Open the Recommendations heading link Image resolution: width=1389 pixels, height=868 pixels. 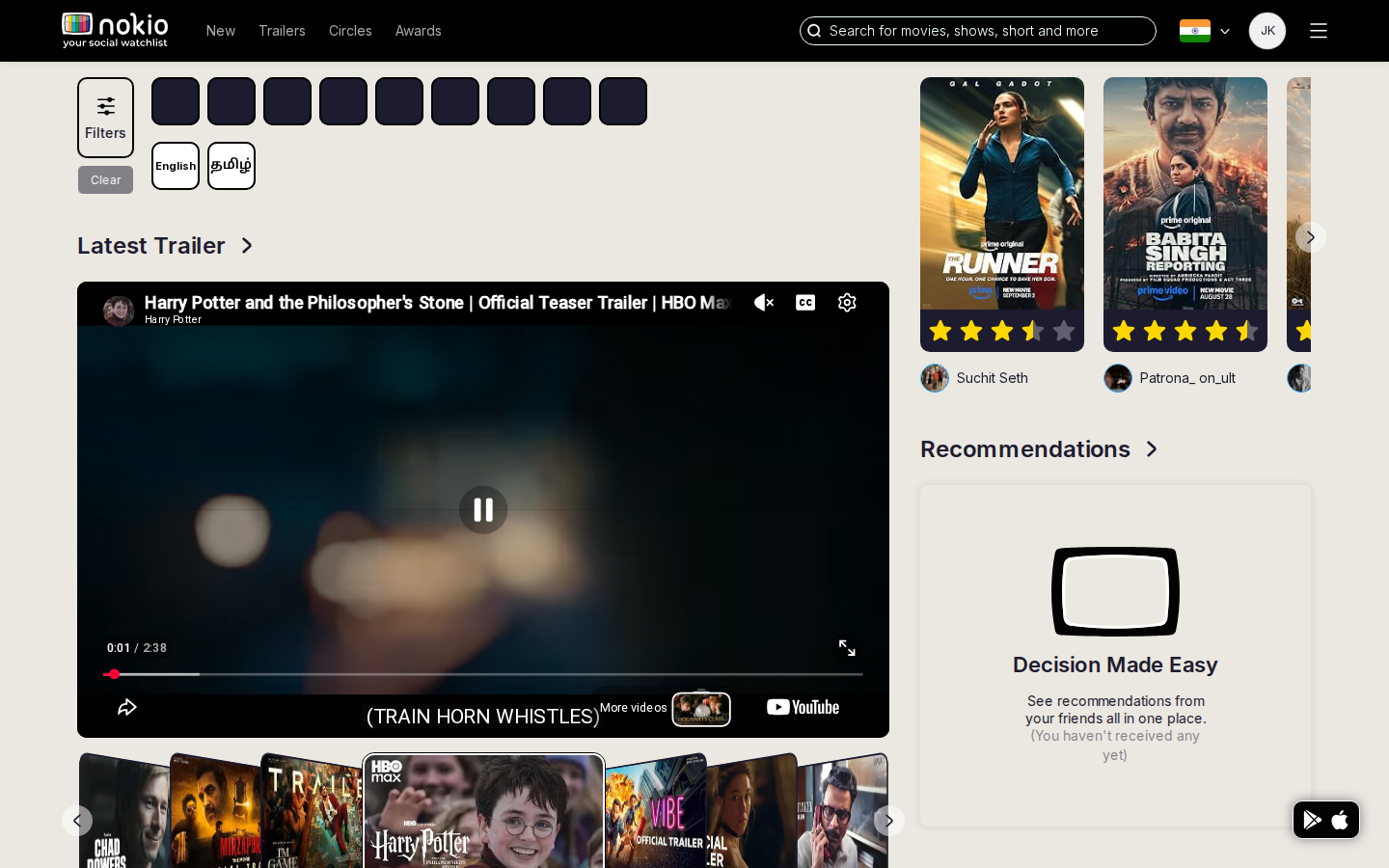[x=1025, y=449]
